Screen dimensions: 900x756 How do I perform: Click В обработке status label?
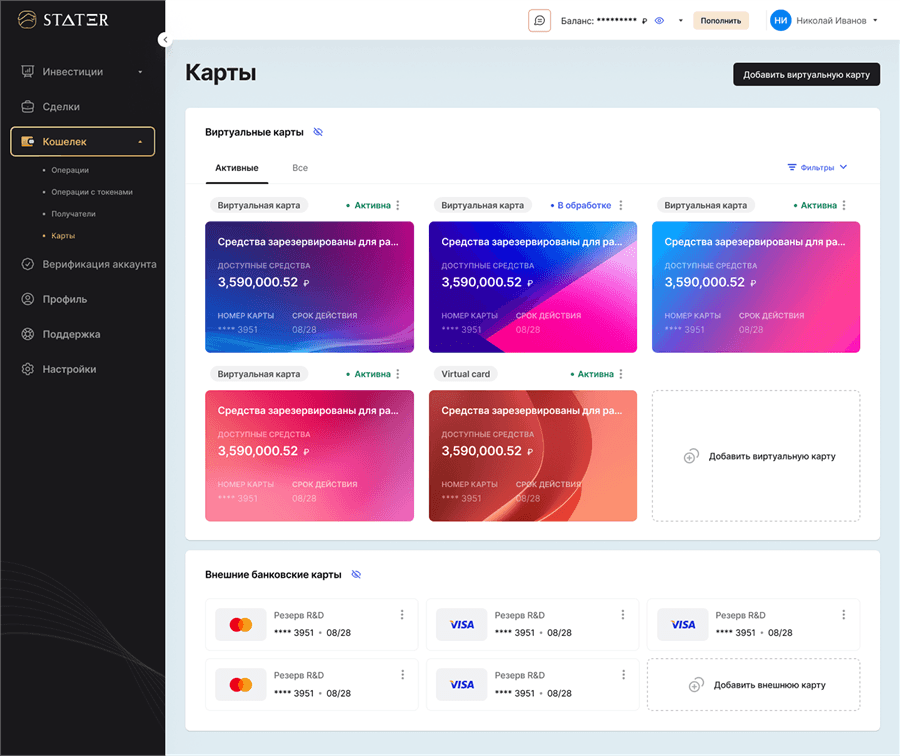pyautogui.click(x=580, y=206)
